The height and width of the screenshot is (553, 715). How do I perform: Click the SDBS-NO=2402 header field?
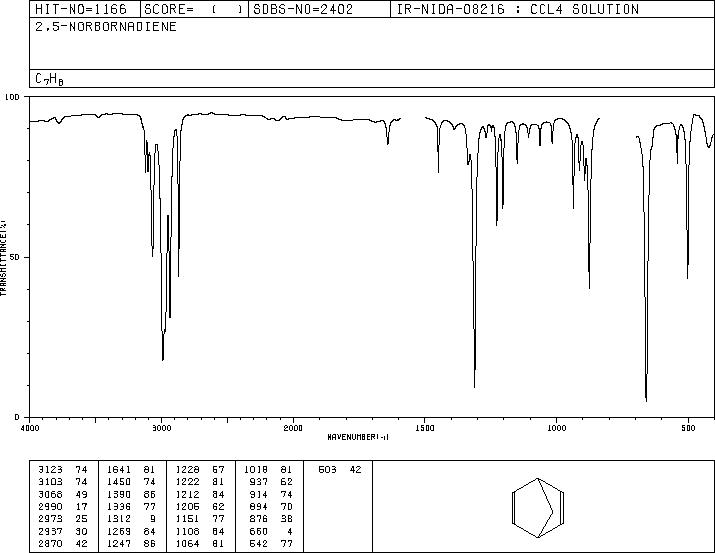point(319,9)
